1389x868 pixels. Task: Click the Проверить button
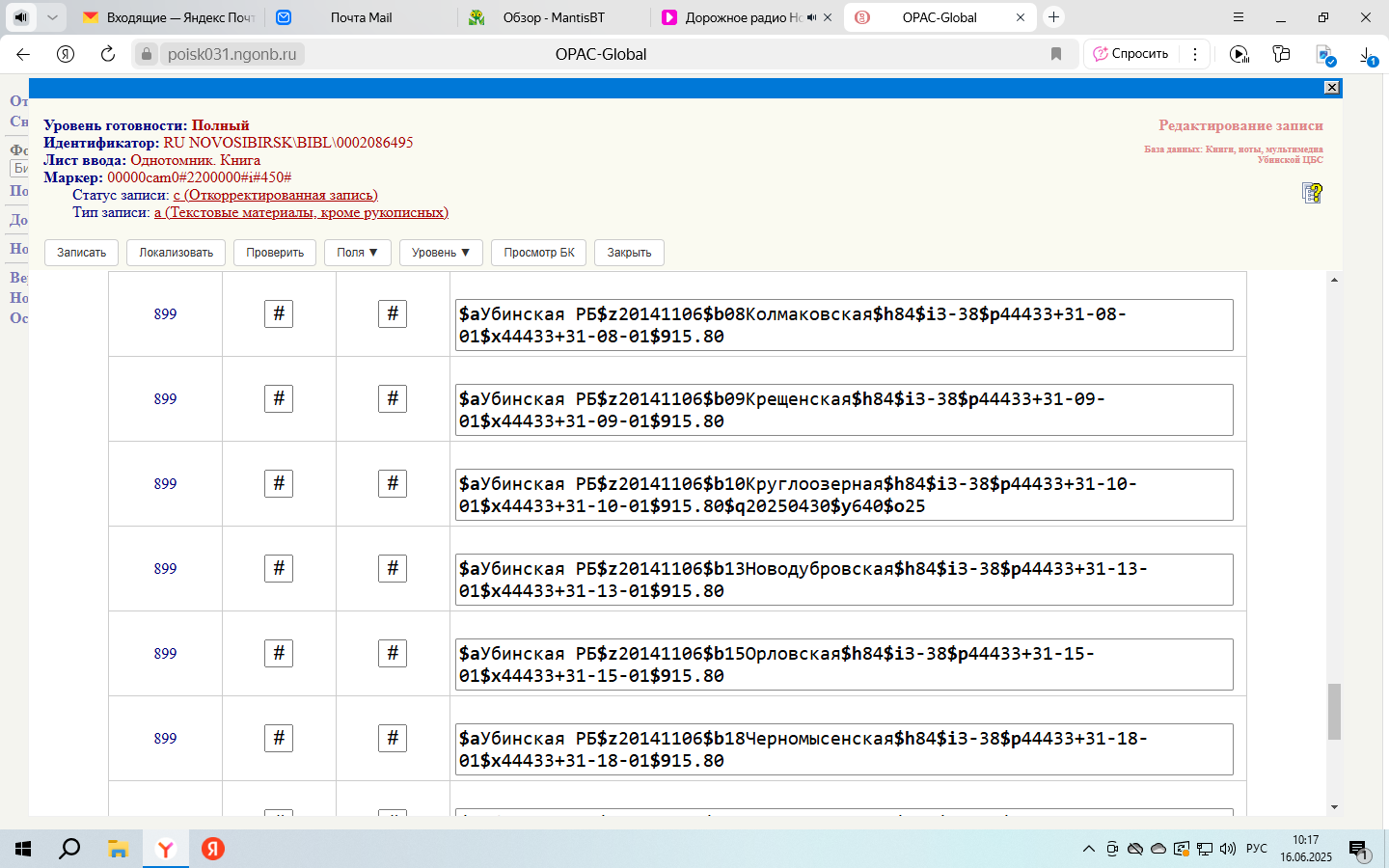point(275,253)
